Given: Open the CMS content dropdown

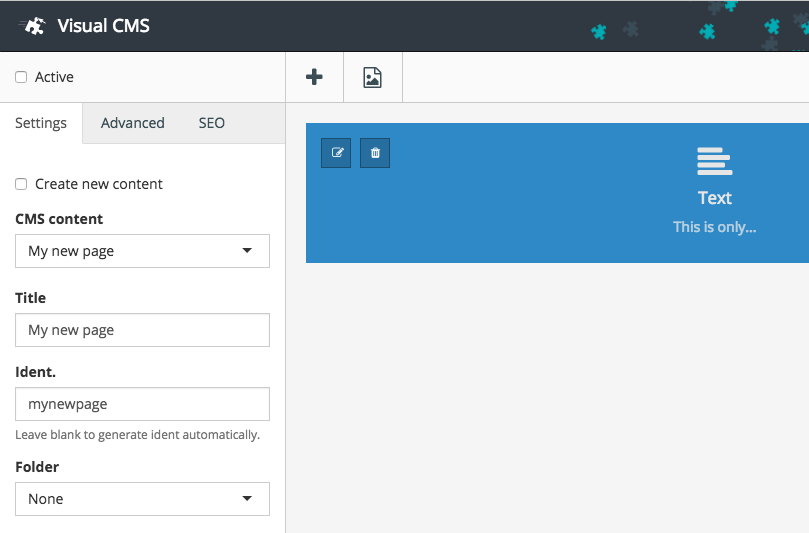Looking at the screenshot, I should [142, 251].
